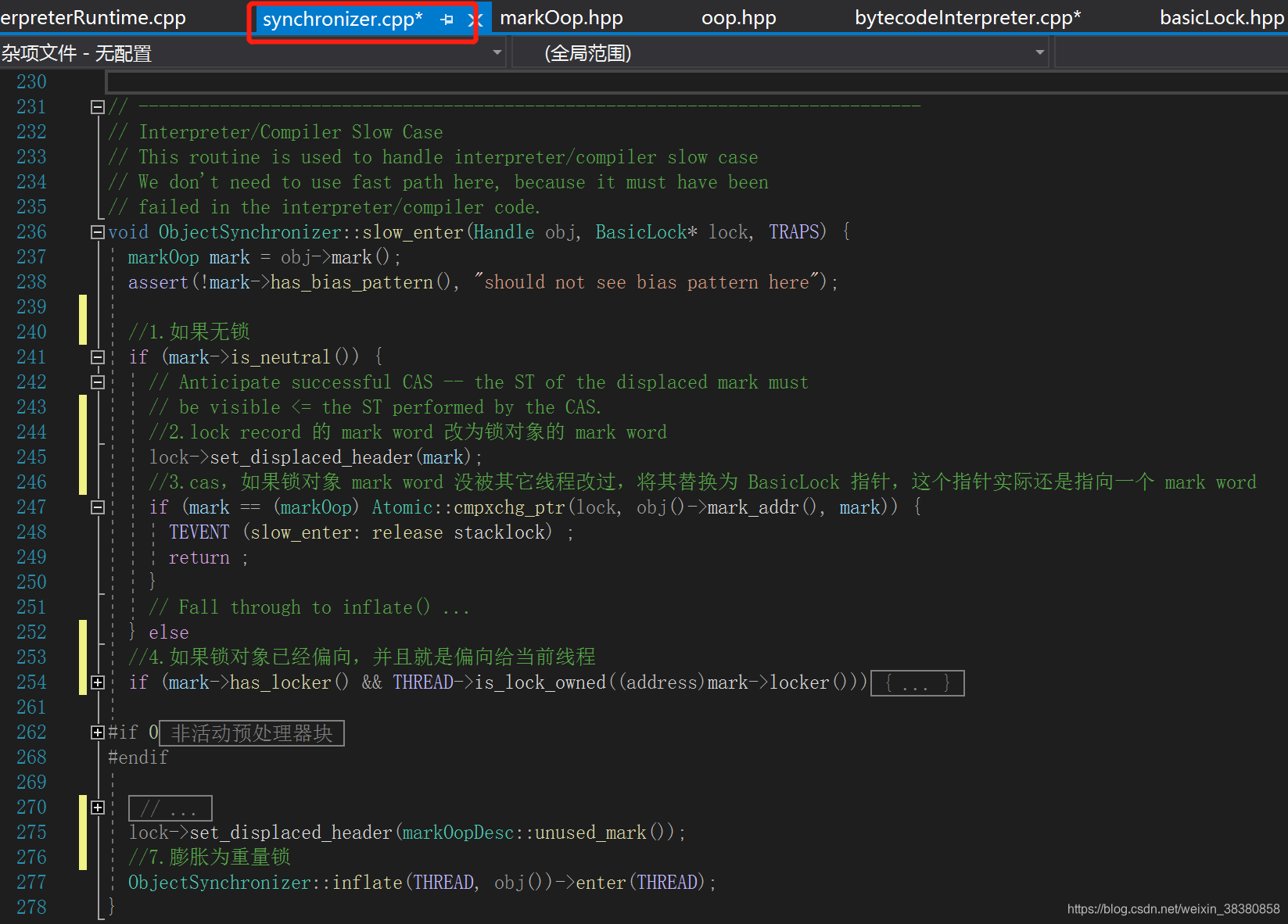
Task: Click markOop mark declaration on line 237
Action: [x=264, y=257]
